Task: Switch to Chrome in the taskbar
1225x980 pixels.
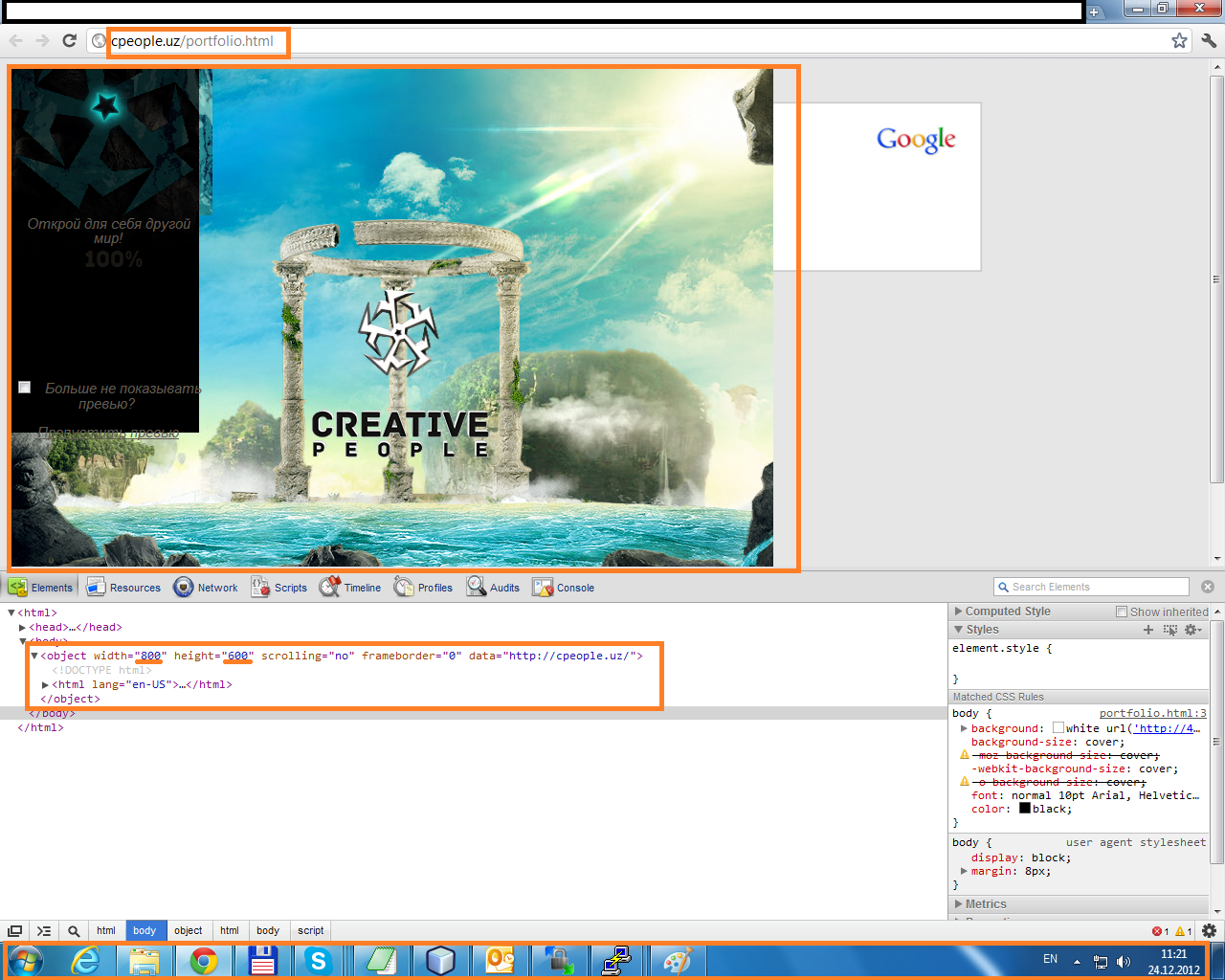Action: click(203, 961)
